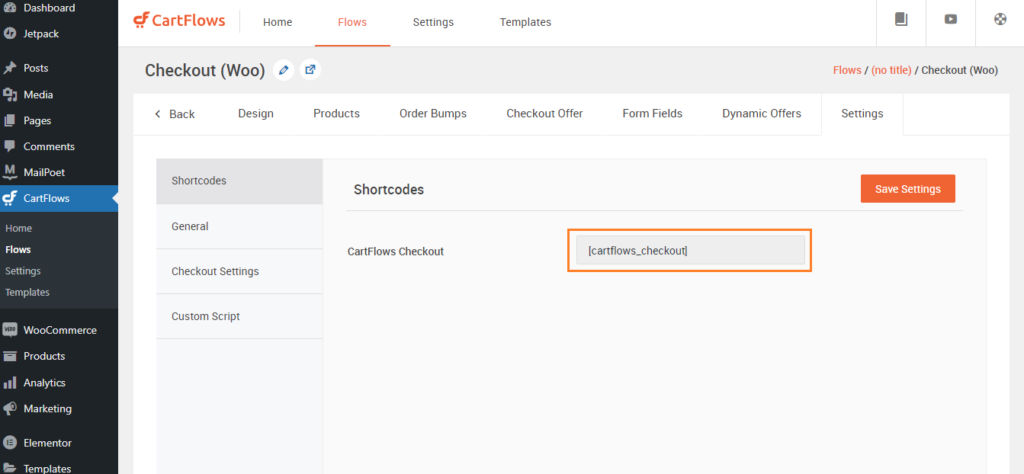This screenshot has width=1024, height=474.
Task: Select Custom Script in side menu
Action: tap(239, 317)
